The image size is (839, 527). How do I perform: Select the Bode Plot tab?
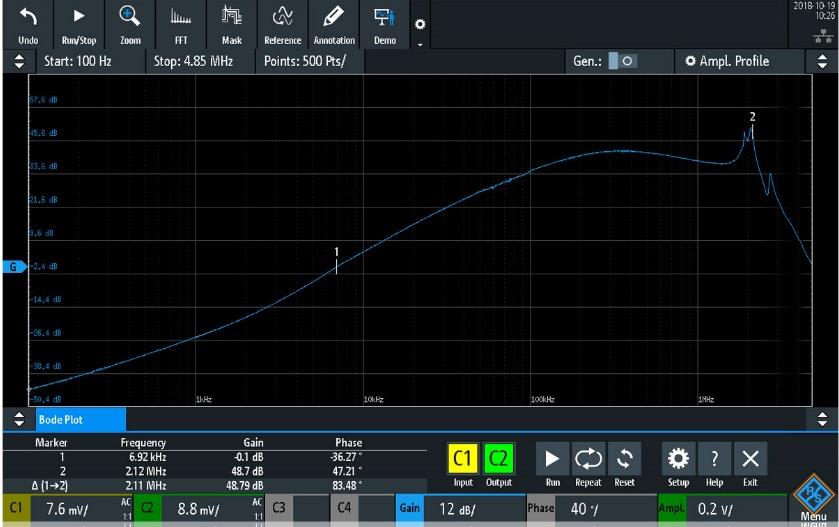coord(80,418)
